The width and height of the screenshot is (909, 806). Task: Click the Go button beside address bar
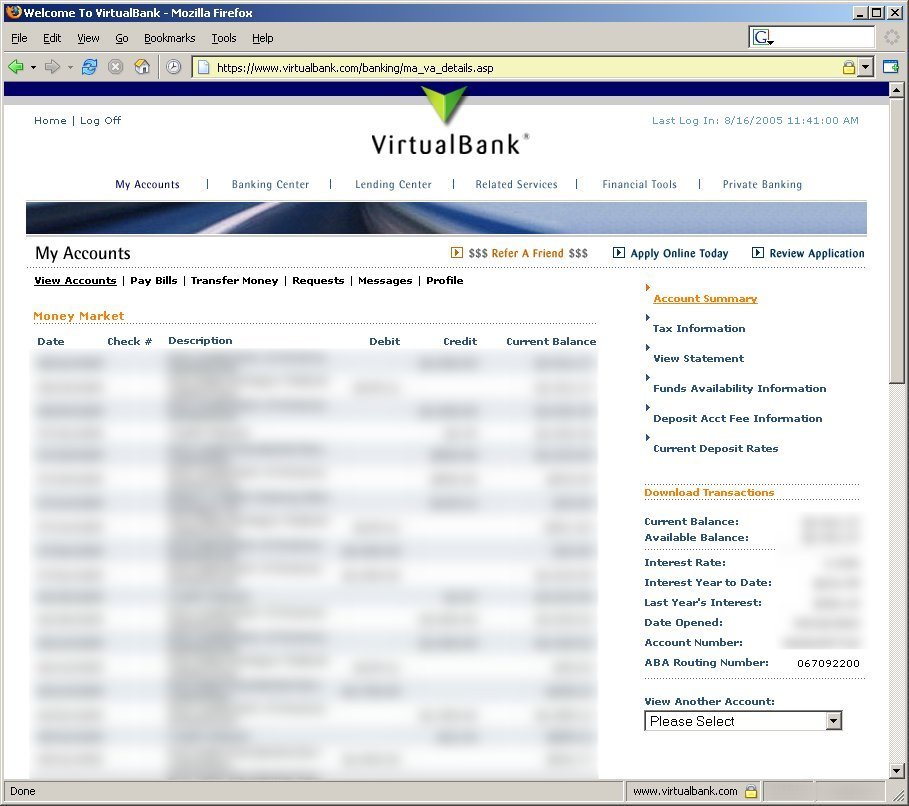click(890, 67)
